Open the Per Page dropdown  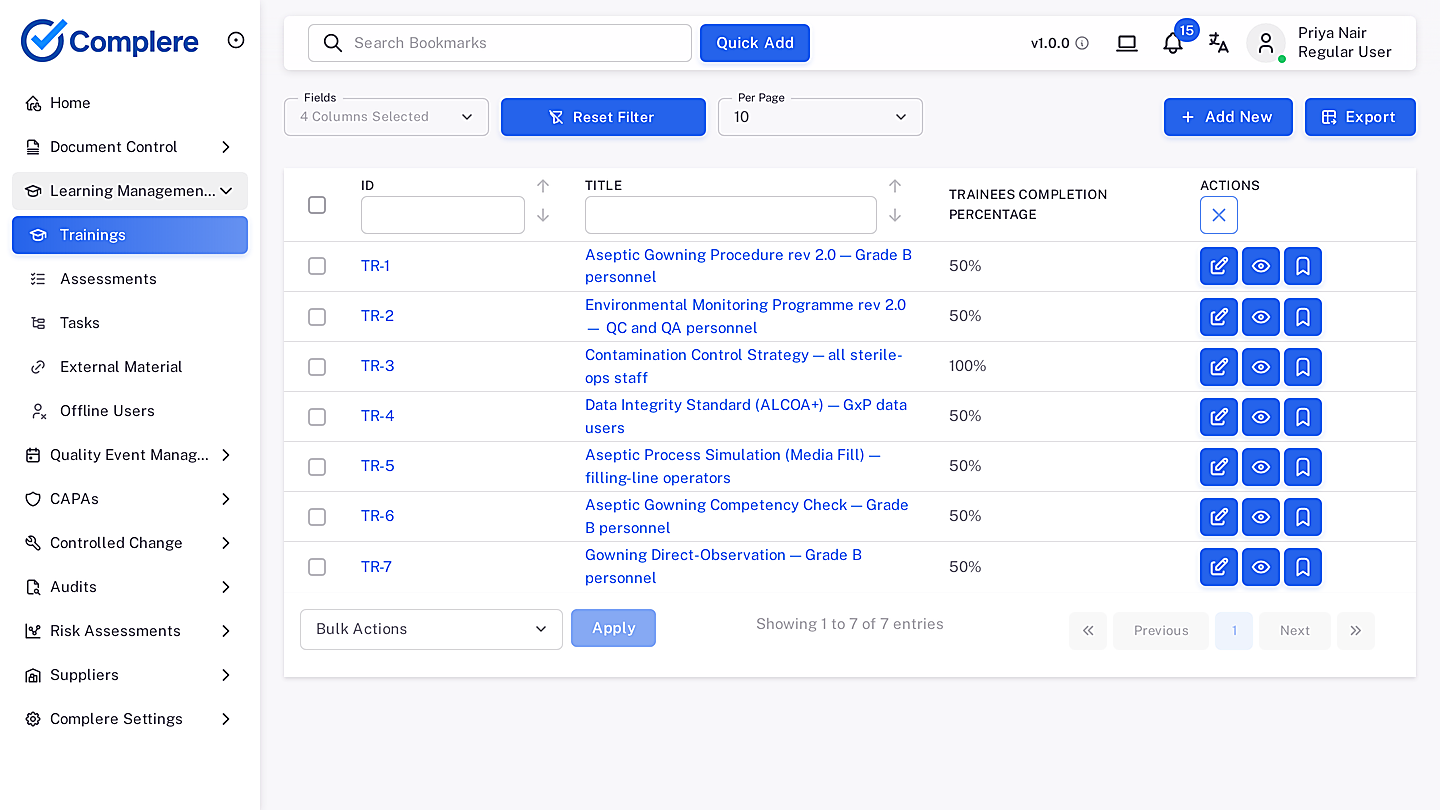(820, 117)
